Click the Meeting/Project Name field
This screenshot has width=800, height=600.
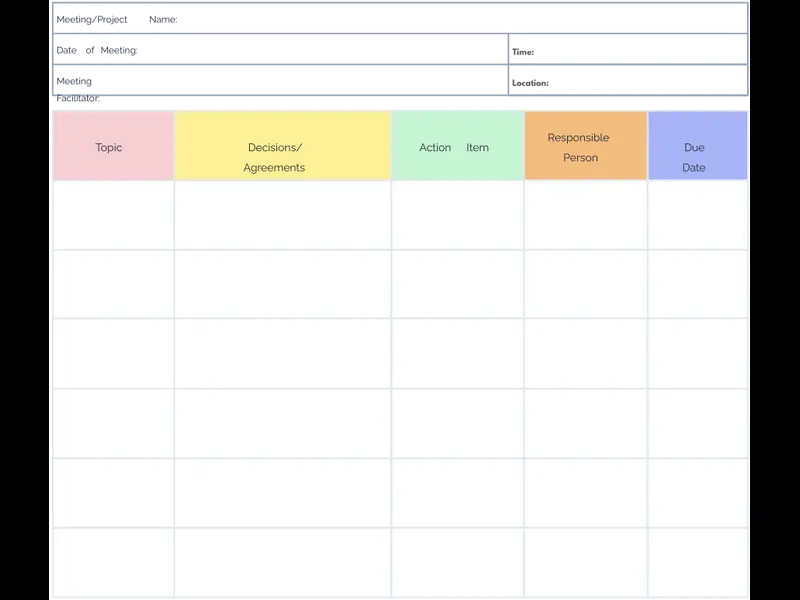[401, 18]
